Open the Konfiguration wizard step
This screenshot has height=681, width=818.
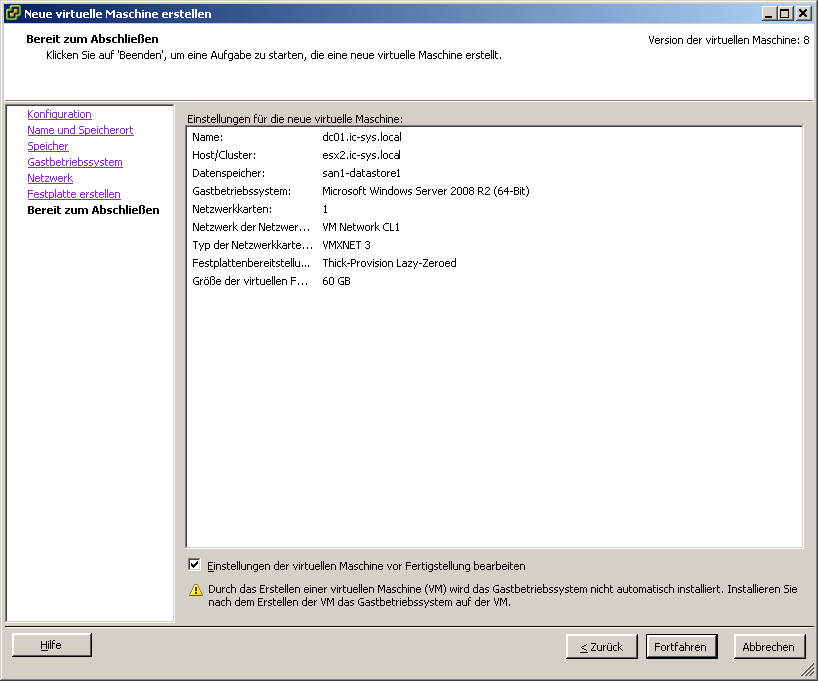59,114
